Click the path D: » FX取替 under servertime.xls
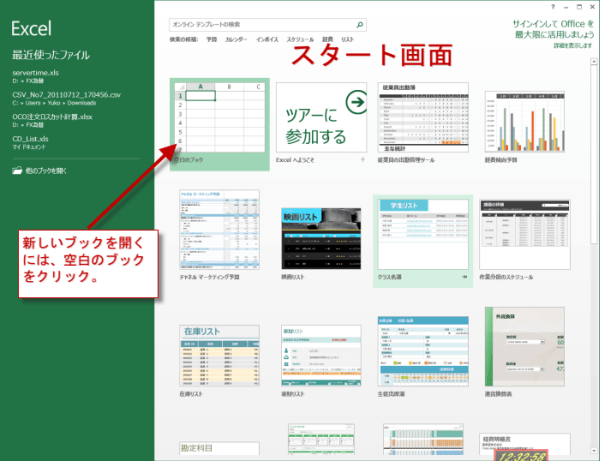Viewport: 600px width, 461px height. [28, 81]
